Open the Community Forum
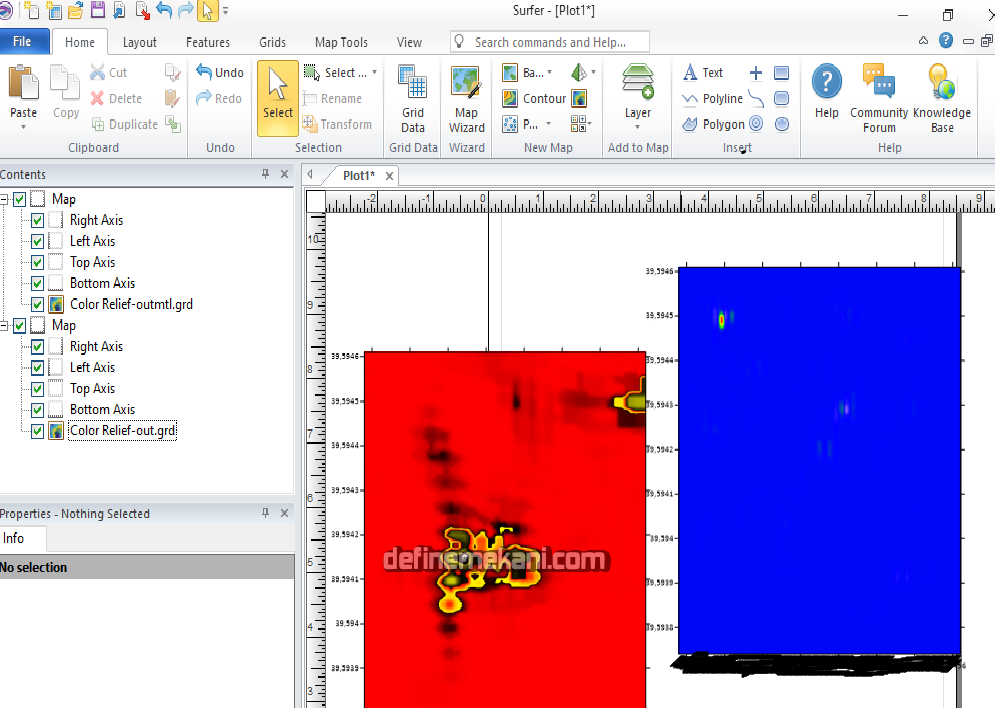This screenshot has width=995, height=708. pyautogui.click(x=879, y=99)
